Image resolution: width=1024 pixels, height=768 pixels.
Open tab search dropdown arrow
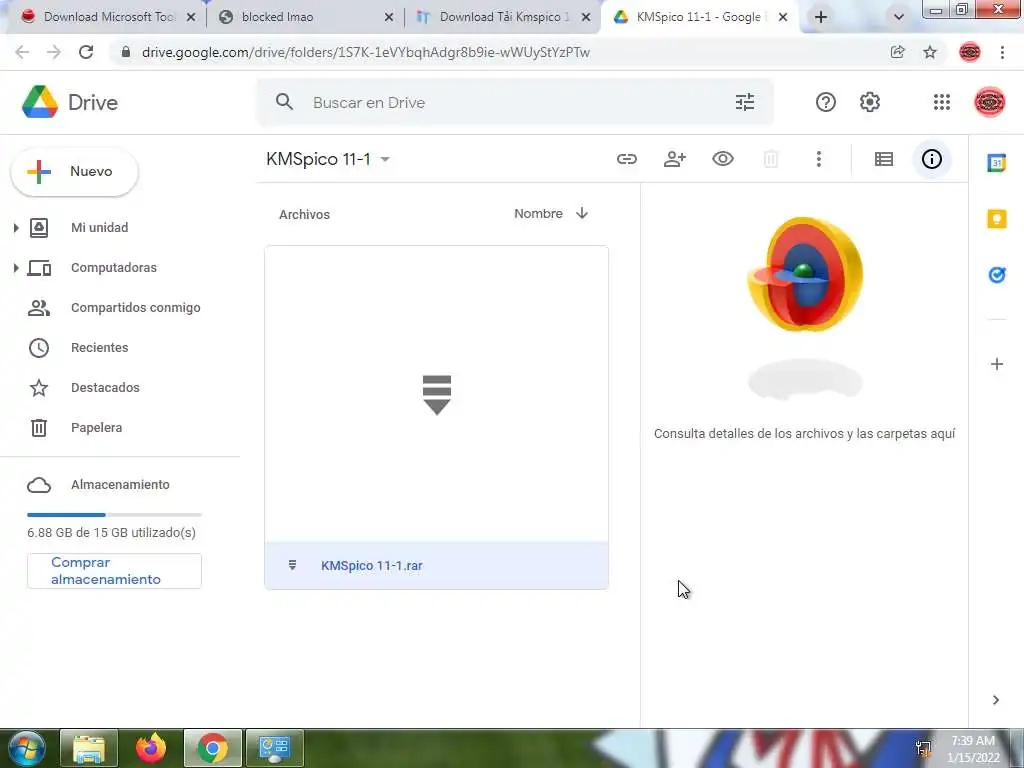click(x=899, y=17)
